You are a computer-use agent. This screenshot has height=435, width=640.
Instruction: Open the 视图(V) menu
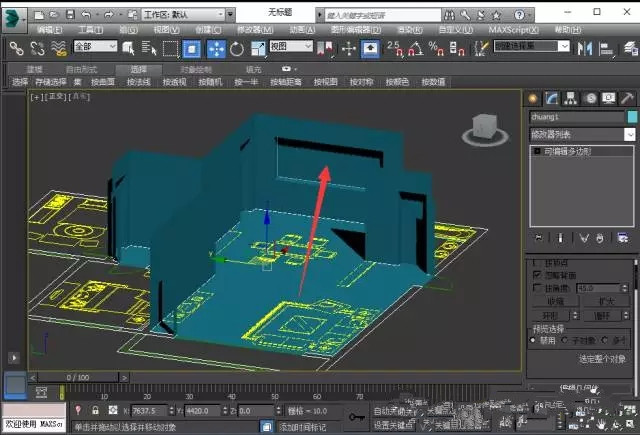(167, 30)
